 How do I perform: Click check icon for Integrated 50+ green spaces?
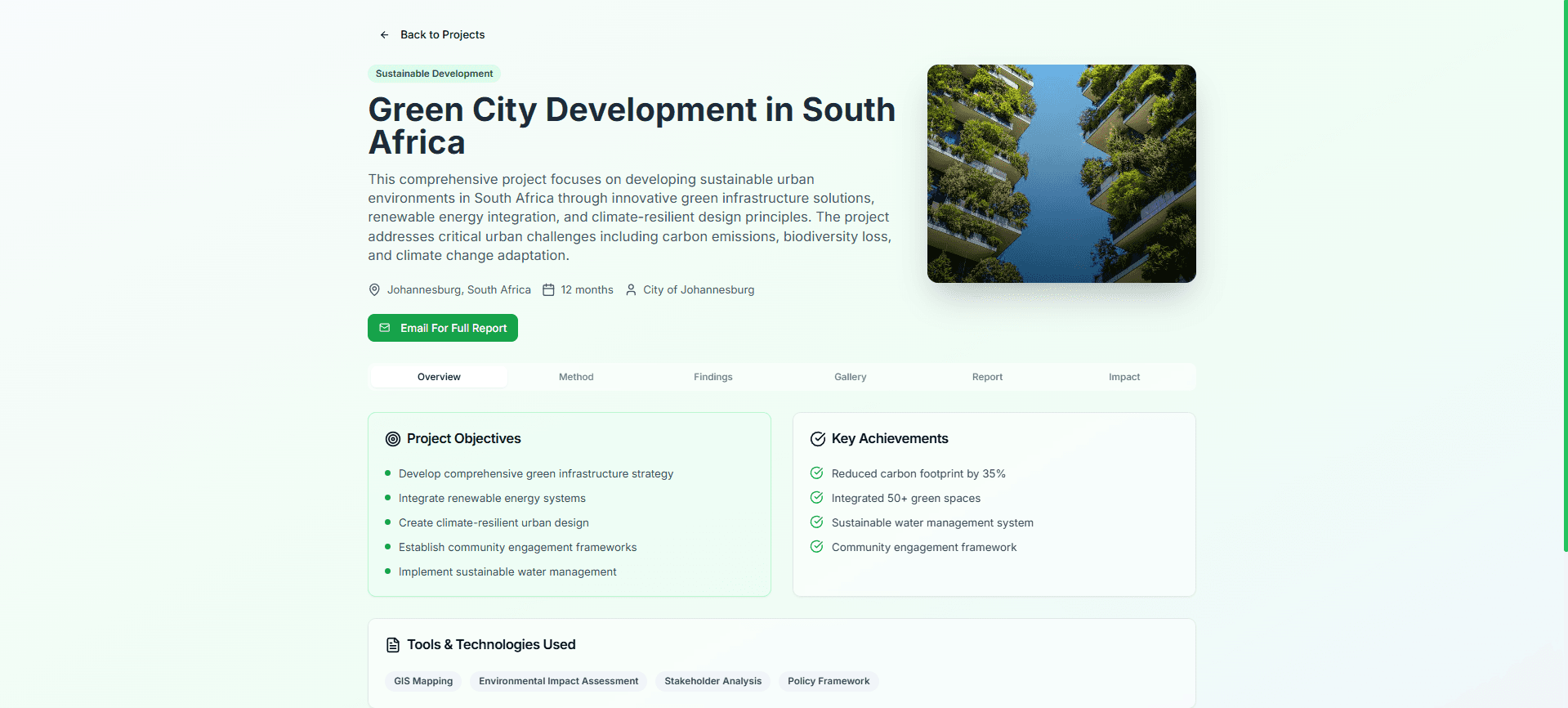(x=816, y=498)
